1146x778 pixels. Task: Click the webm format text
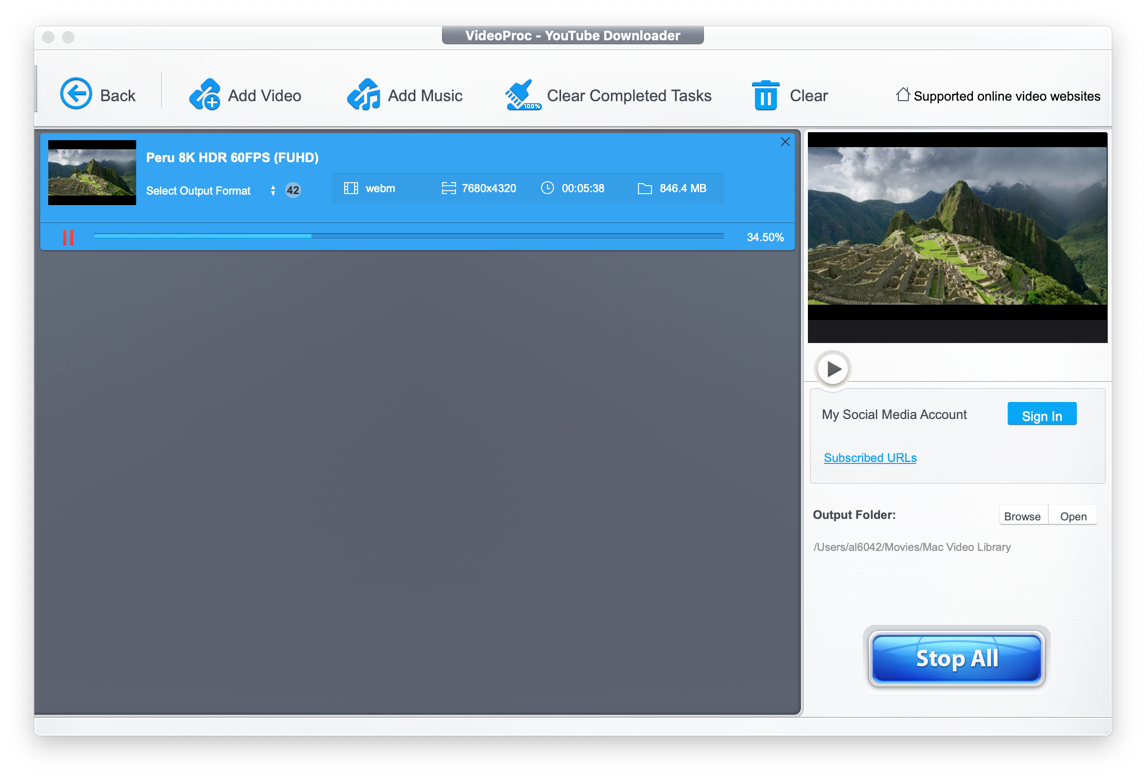pyautogui.click(x=380, y=189)
